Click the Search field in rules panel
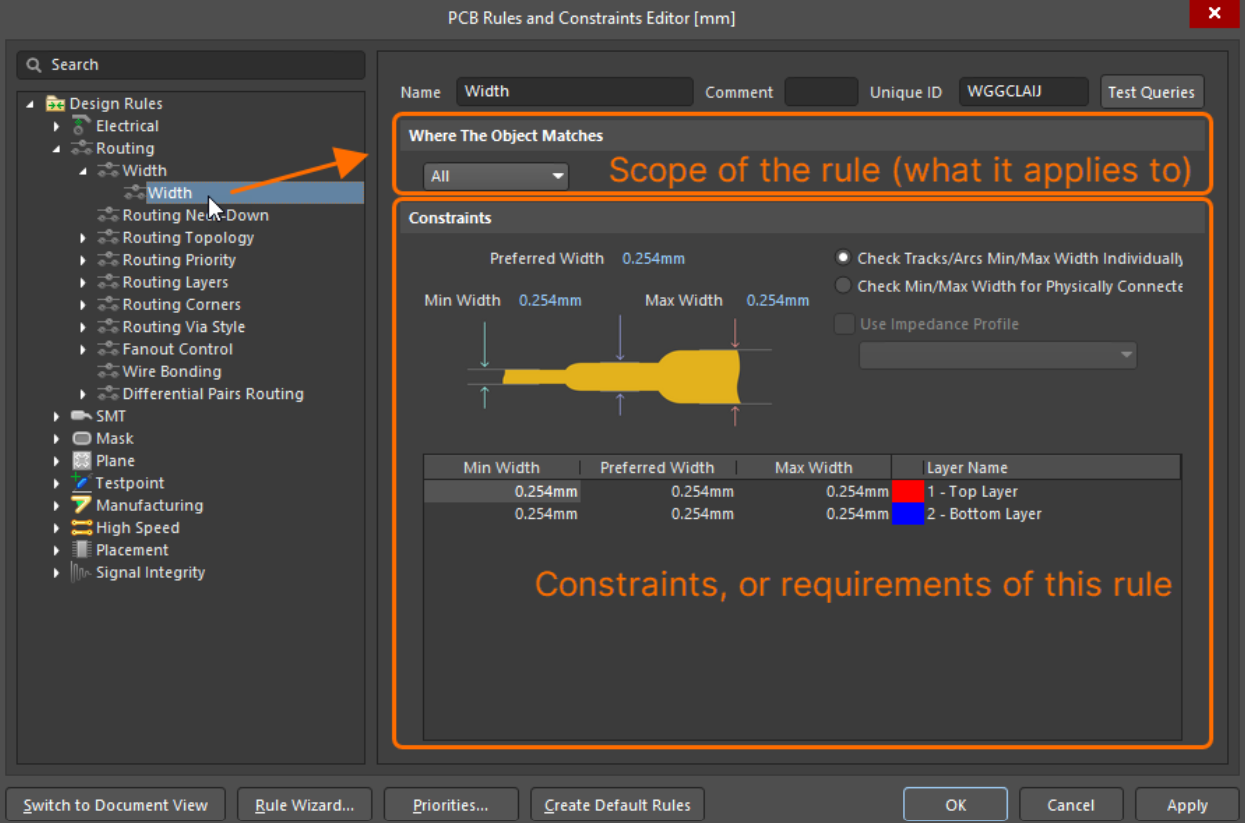The height and width of the screenshot is (823, 1245). 191,65
